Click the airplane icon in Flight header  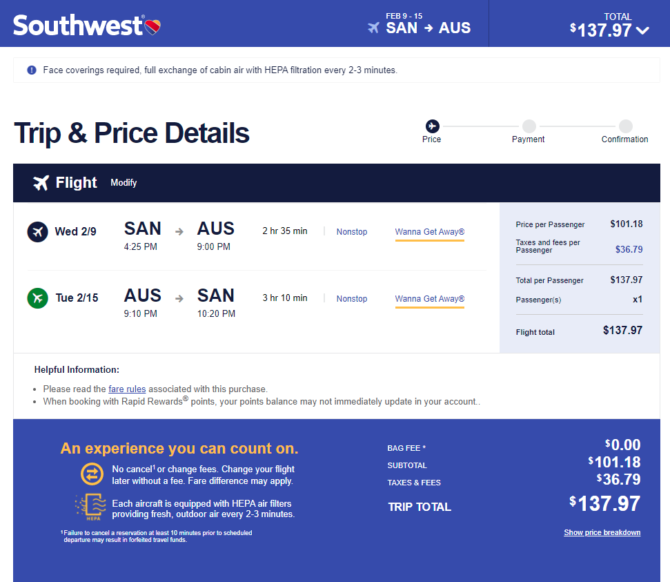41,183
